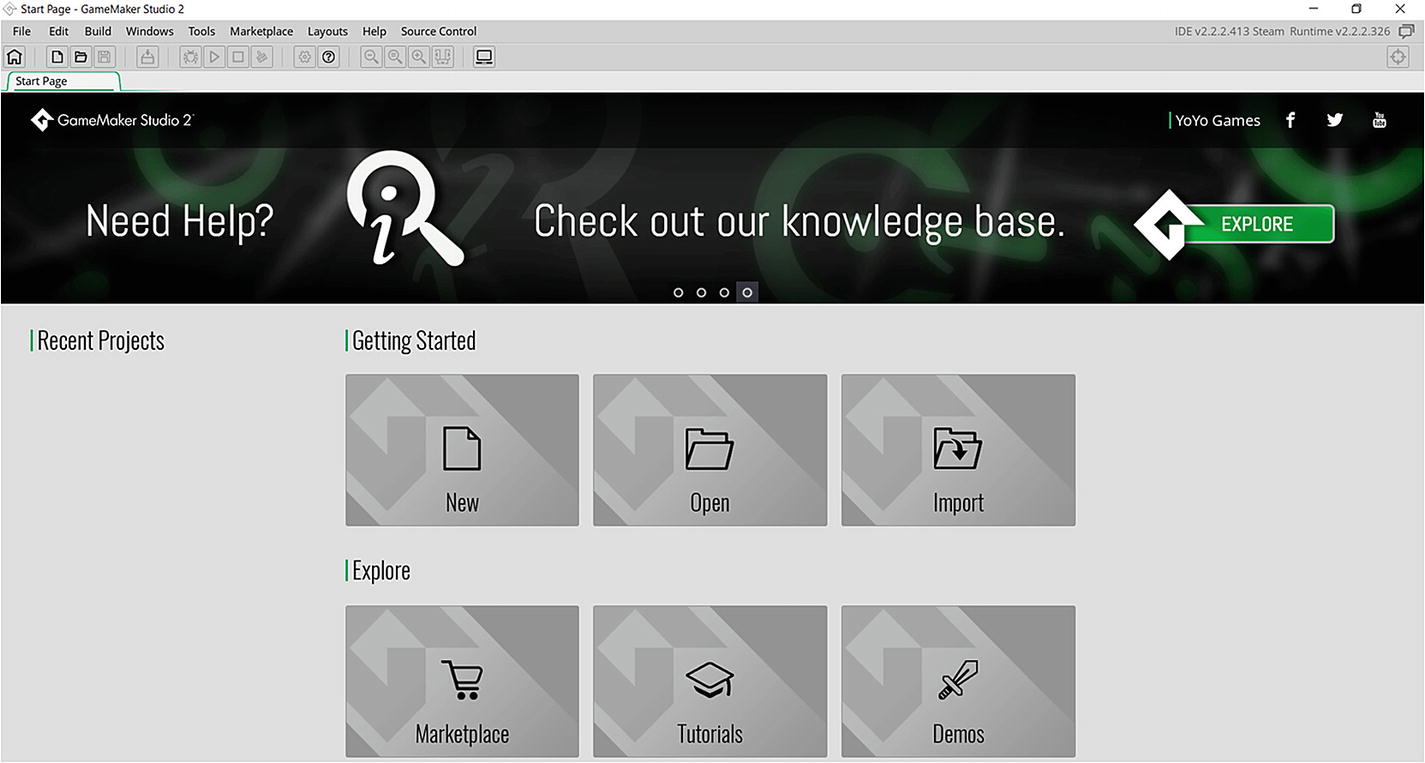1425x763 pixels.
Task: Open the Source Control menu
Action: pyautogui.click(x=439, y=31)
